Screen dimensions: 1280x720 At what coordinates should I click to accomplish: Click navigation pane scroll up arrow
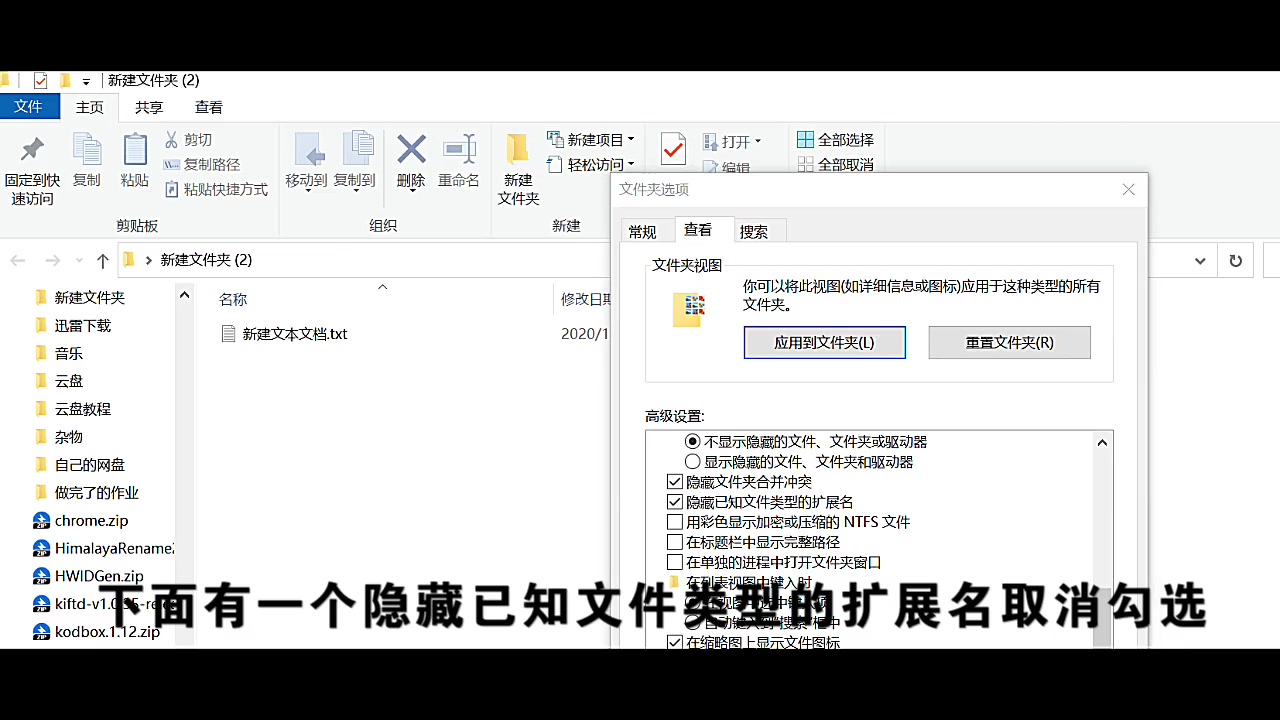pos(184,294)
